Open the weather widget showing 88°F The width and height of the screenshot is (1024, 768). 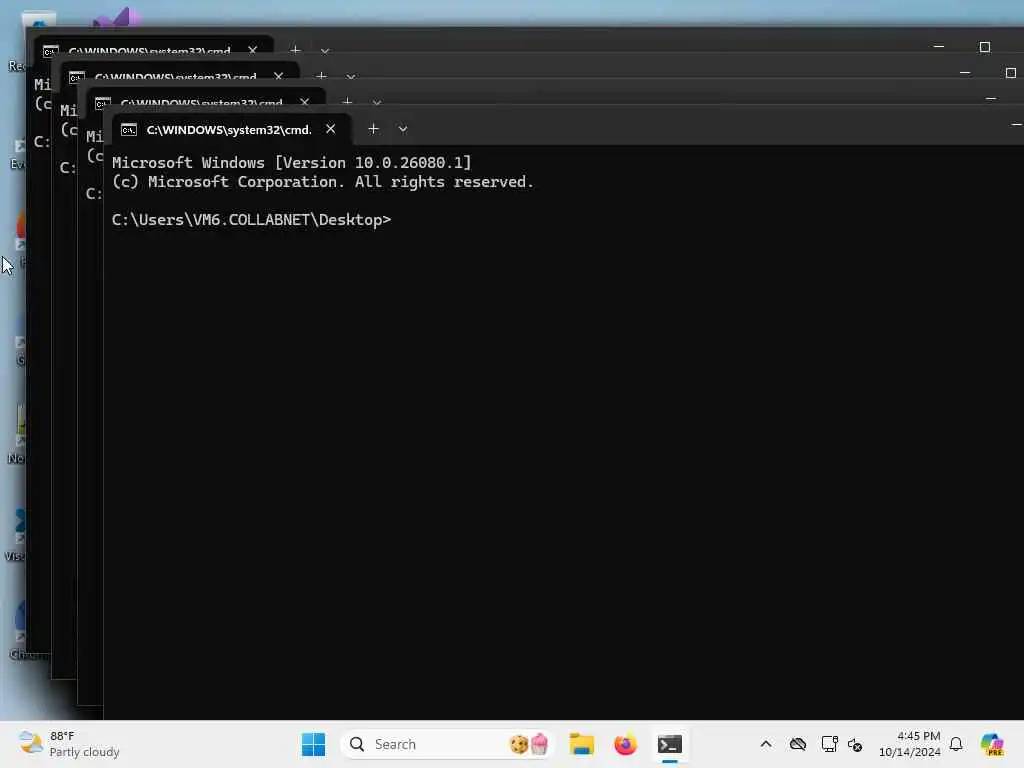[x=69, y=744]
